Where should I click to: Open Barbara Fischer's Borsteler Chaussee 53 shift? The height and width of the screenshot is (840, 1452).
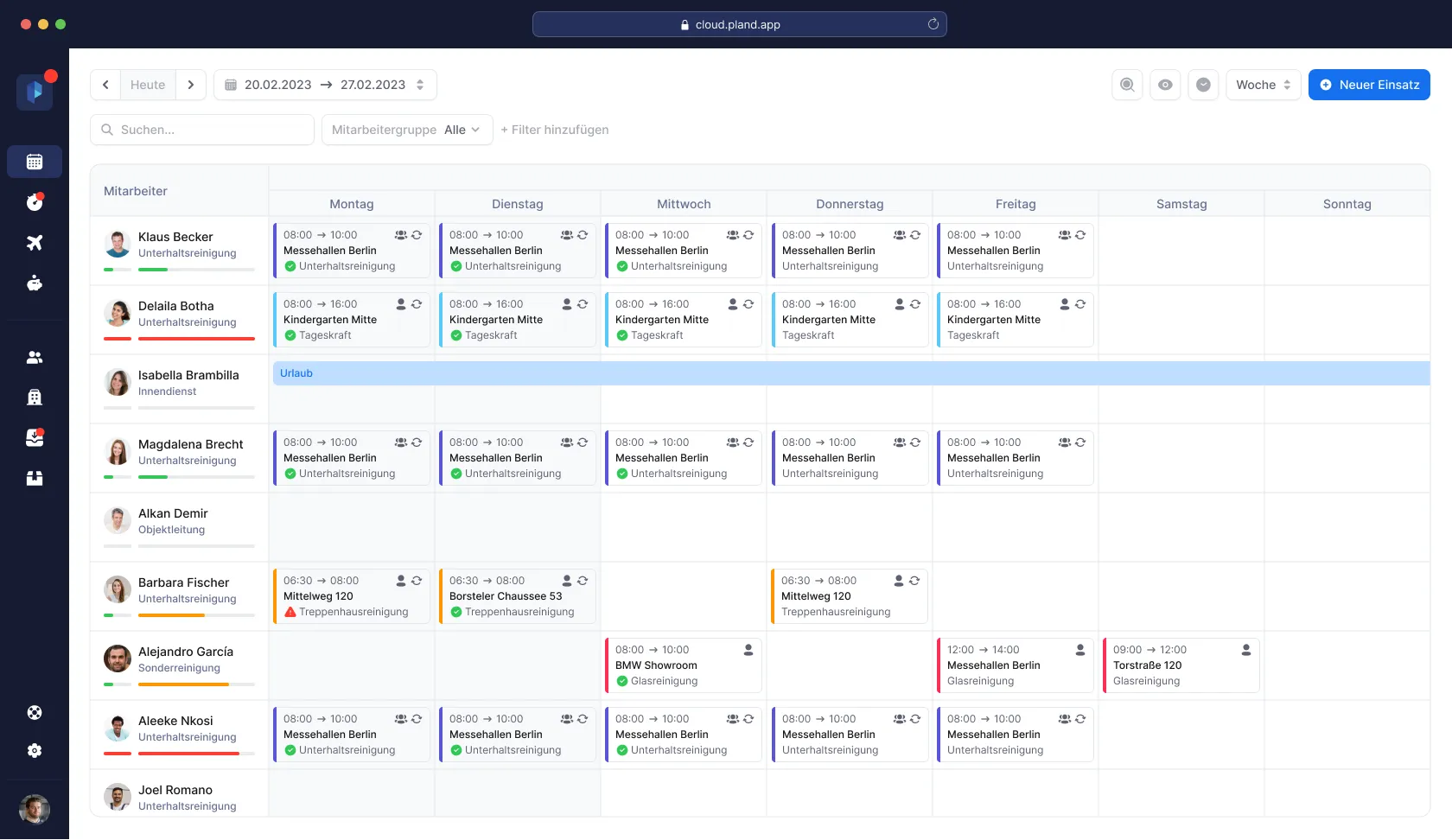tap(518, 596)
